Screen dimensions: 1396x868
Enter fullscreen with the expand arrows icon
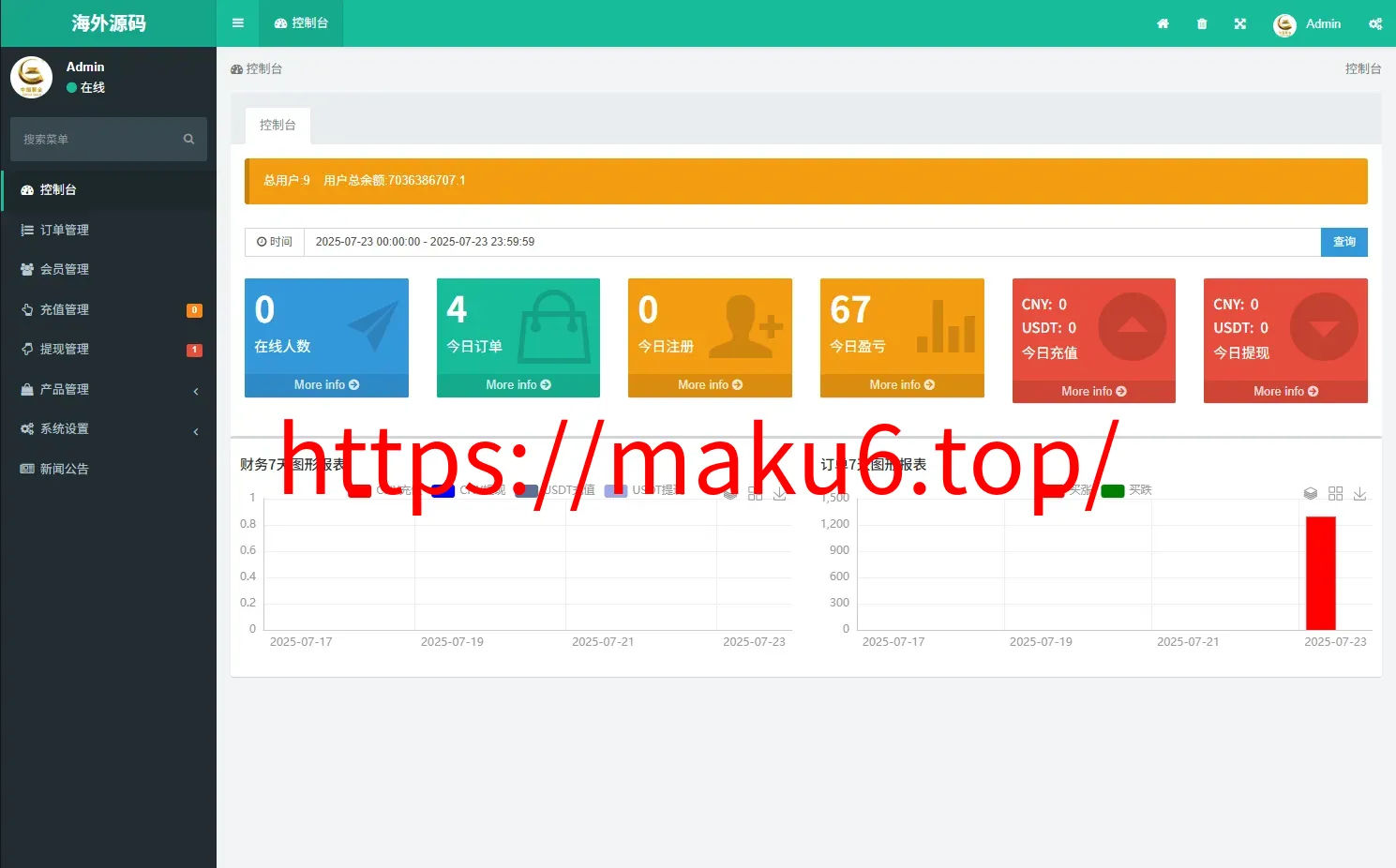[1240, 23]
